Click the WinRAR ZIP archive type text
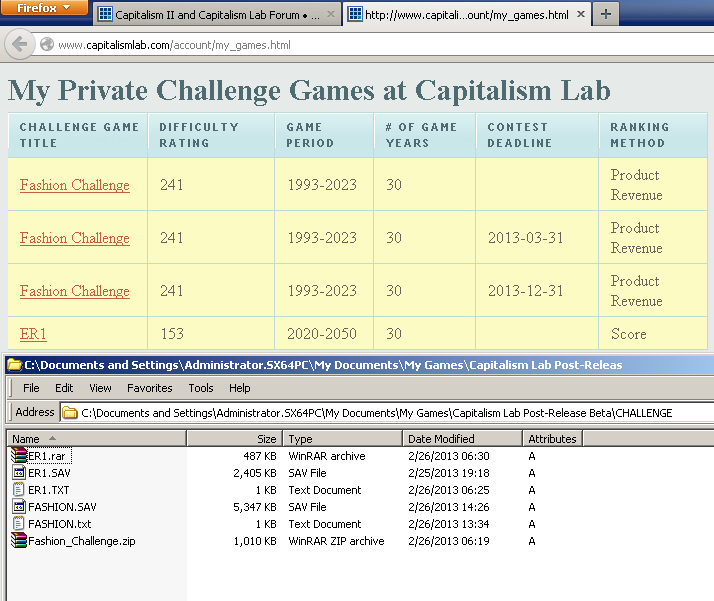Viewport: 714px width, 601px height. click(336, 541)
